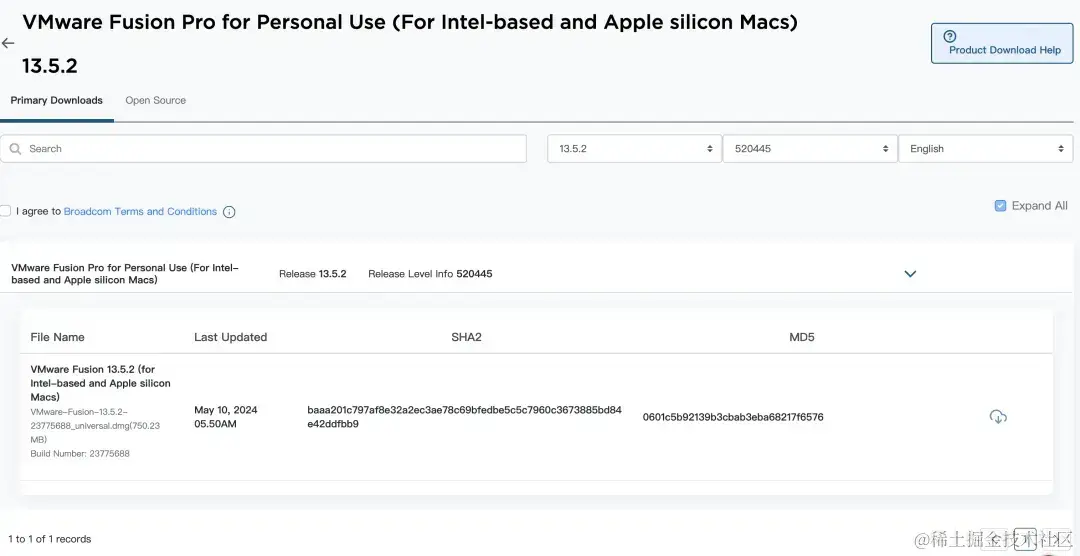Uncheck the Expand All checkbox
1080x556 pixels.
point(1000,206)
